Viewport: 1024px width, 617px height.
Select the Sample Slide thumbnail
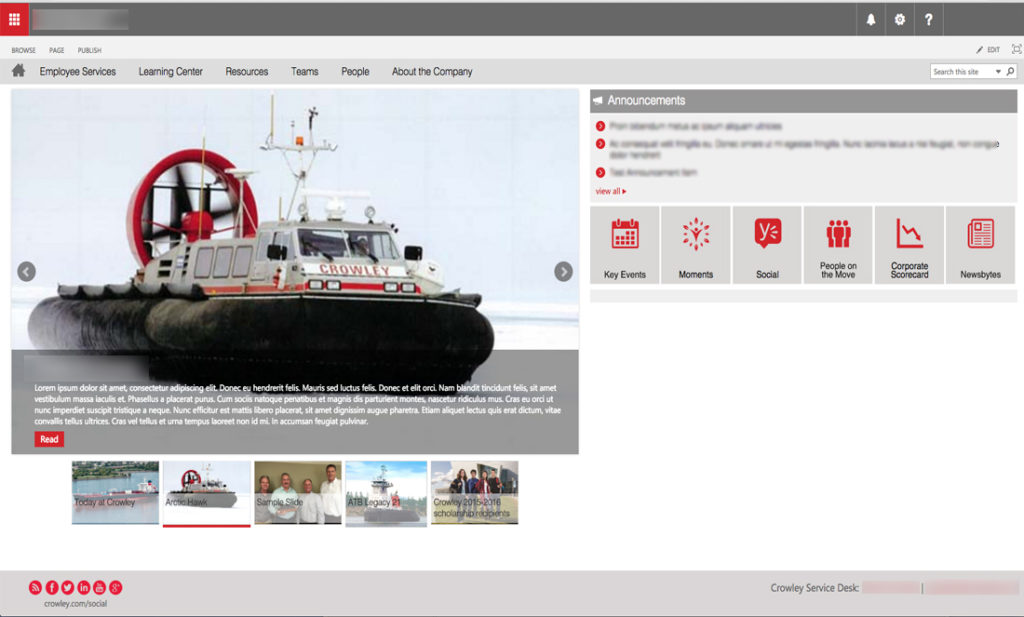tap(298, 492)
